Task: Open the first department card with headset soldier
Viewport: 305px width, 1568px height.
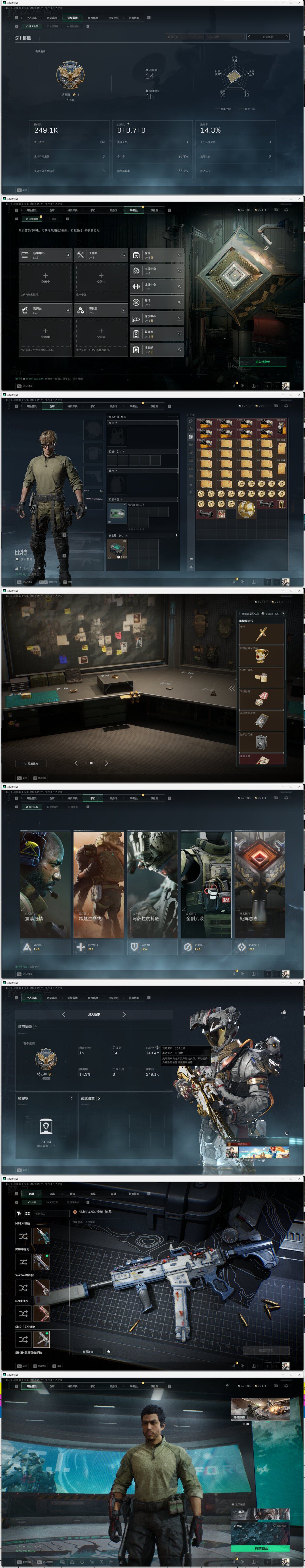Action: tap(45, 884)
